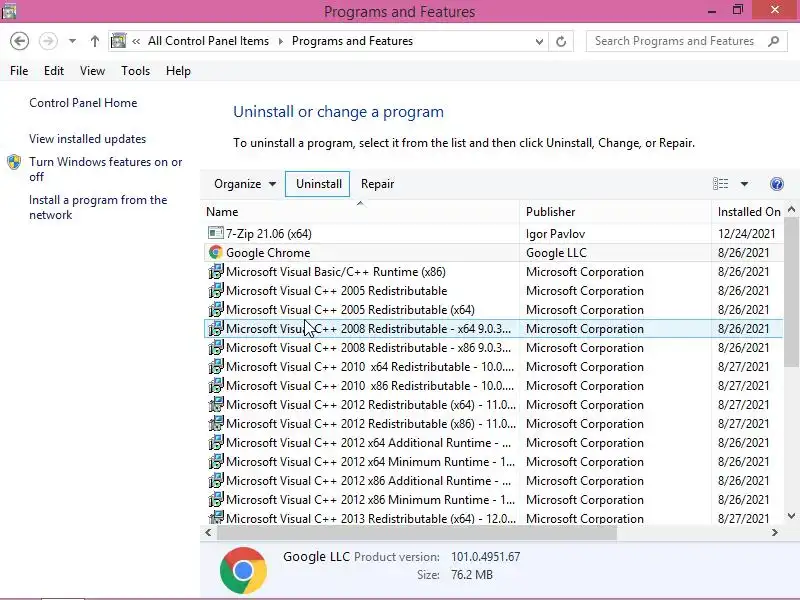Click the horizontal scrollbar thumb
Screen dimensions: 800x600
tap(417, 533)
